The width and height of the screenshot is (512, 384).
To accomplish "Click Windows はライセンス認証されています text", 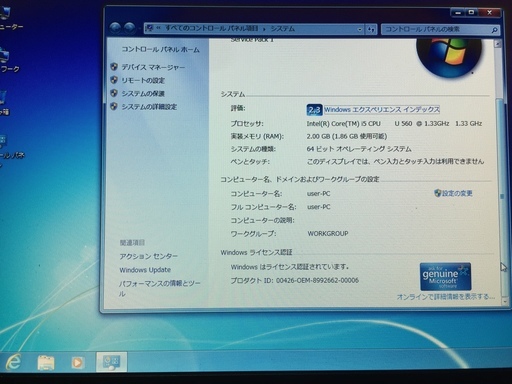I will click(x=290, y=267).
